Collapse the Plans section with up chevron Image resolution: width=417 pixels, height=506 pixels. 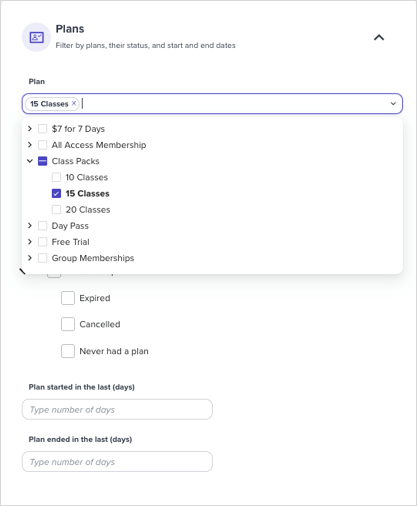point(379,37)
